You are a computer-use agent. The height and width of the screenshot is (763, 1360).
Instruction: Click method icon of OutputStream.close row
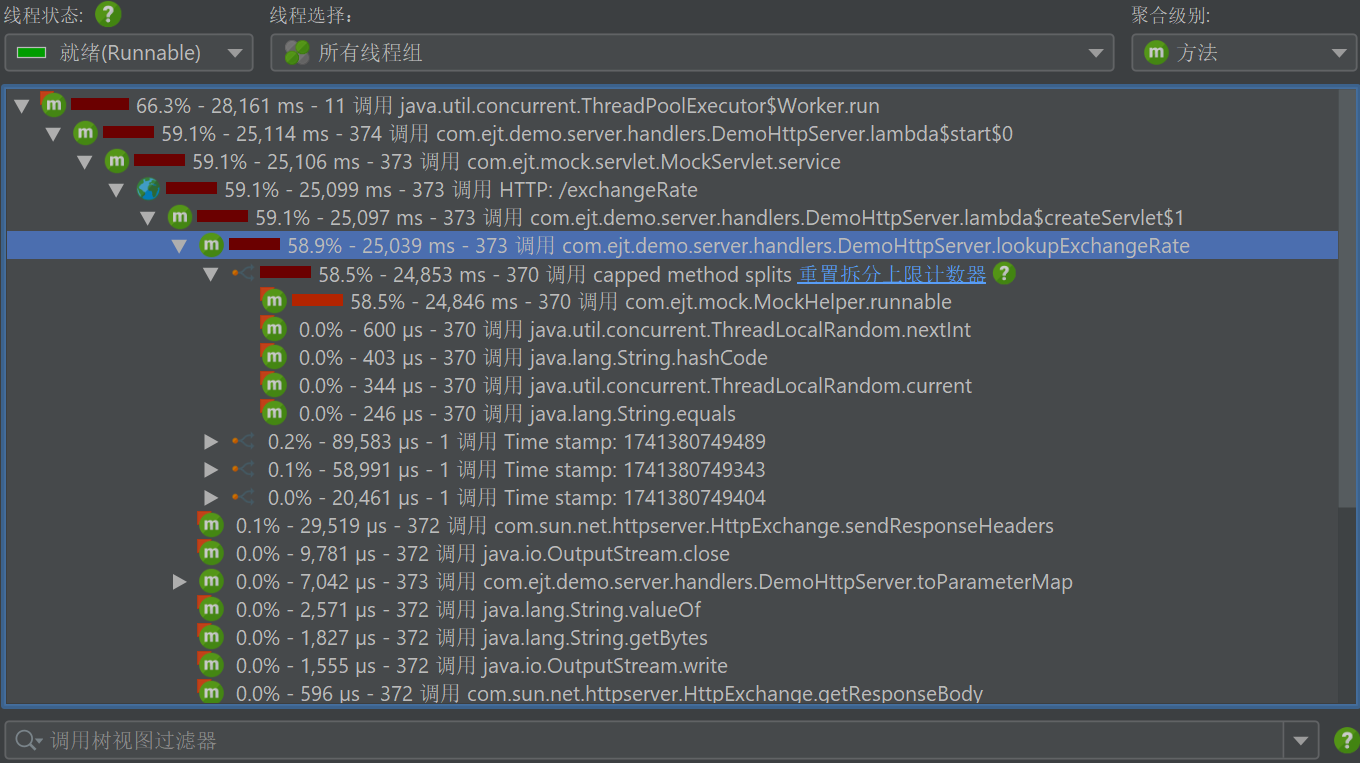210,553
